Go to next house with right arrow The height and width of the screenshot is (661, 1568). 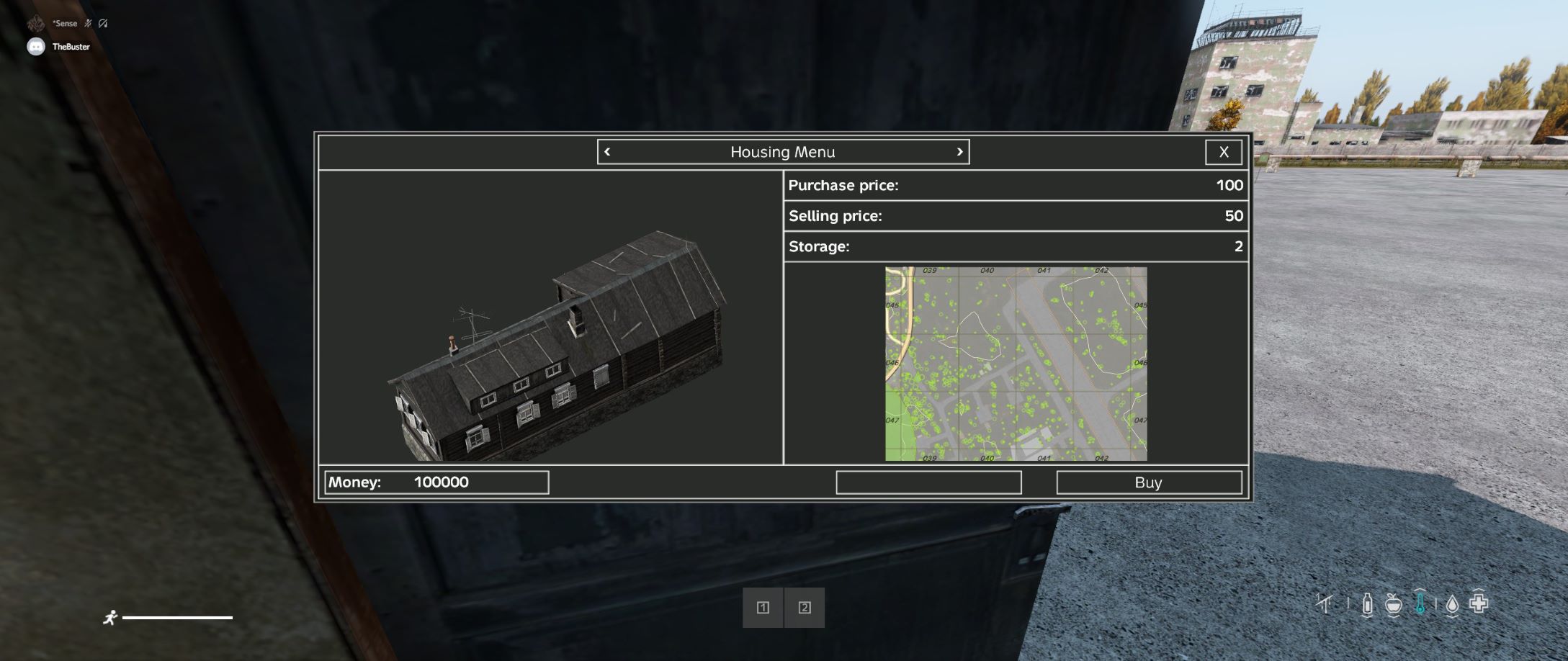click(959, 152)
